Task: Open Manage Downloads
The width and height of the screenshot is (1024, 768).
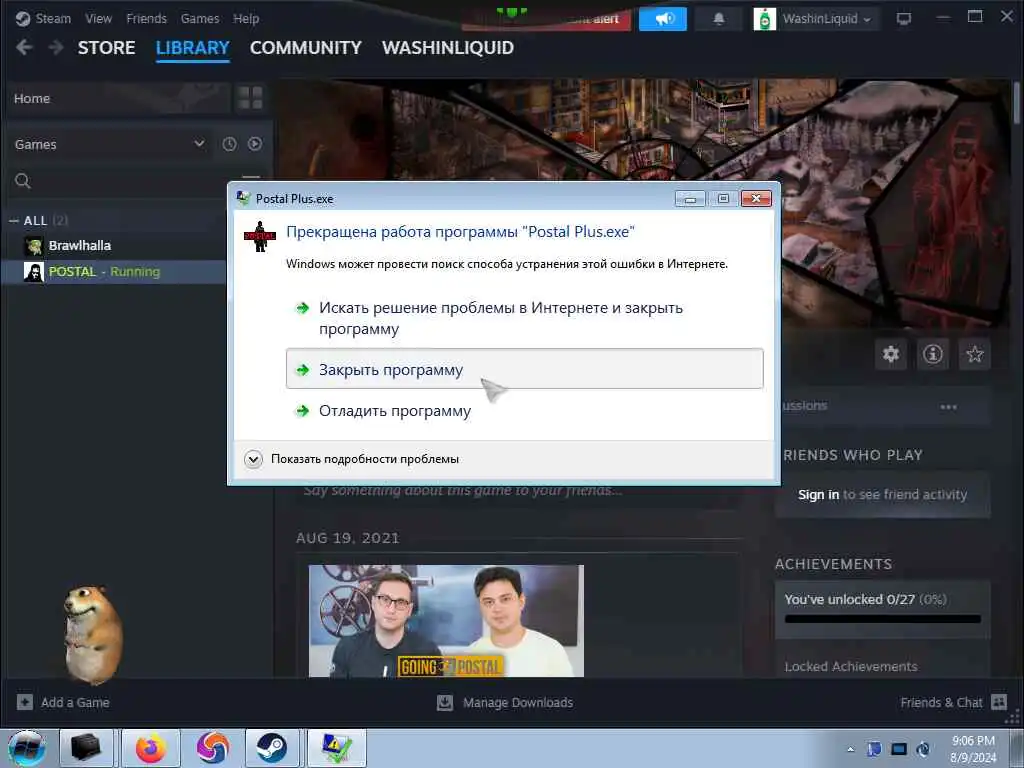Action: pyautogui.click(x=505, y=703)
